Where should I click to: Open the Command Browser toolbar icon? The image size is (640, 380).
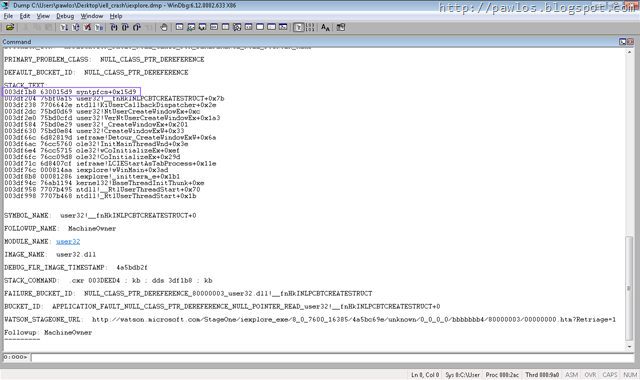pos(283,27)
